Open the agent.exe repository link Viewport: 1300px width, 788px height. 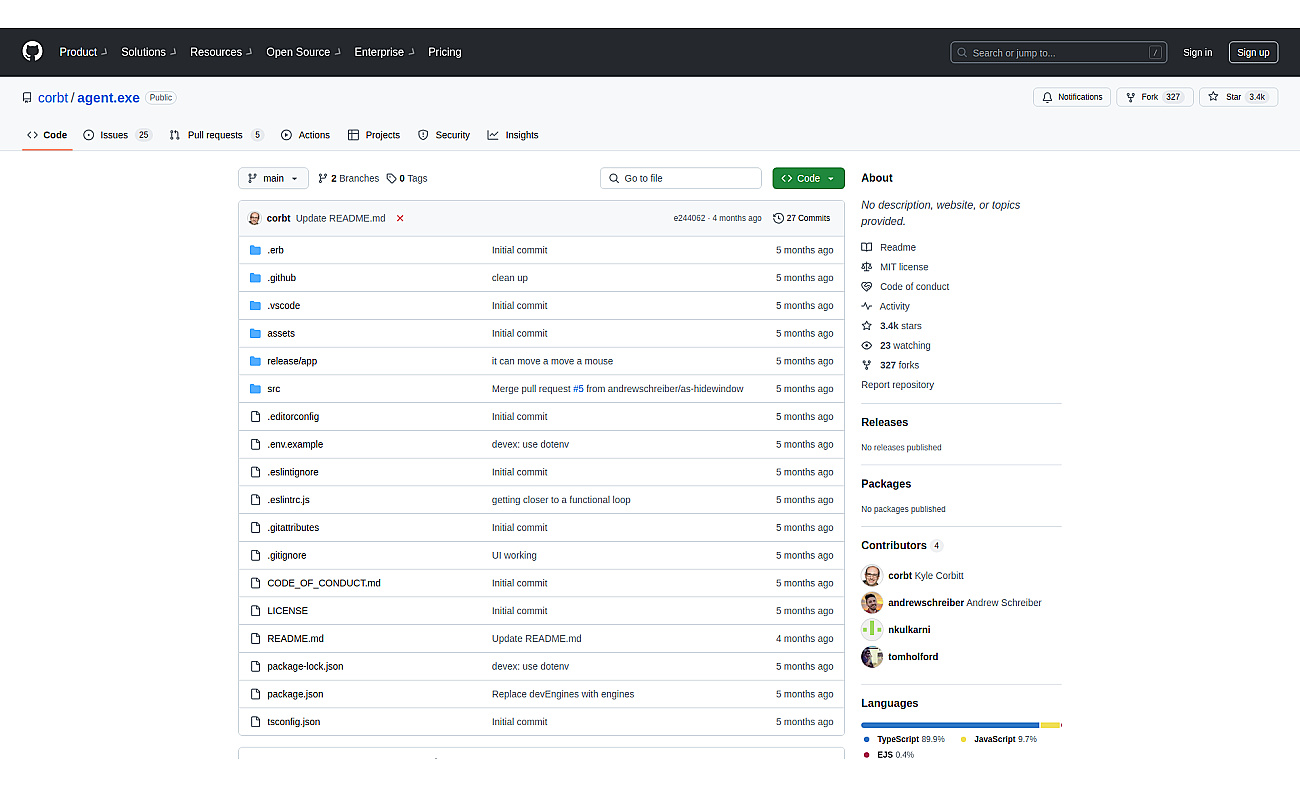[x=108, y=98]
